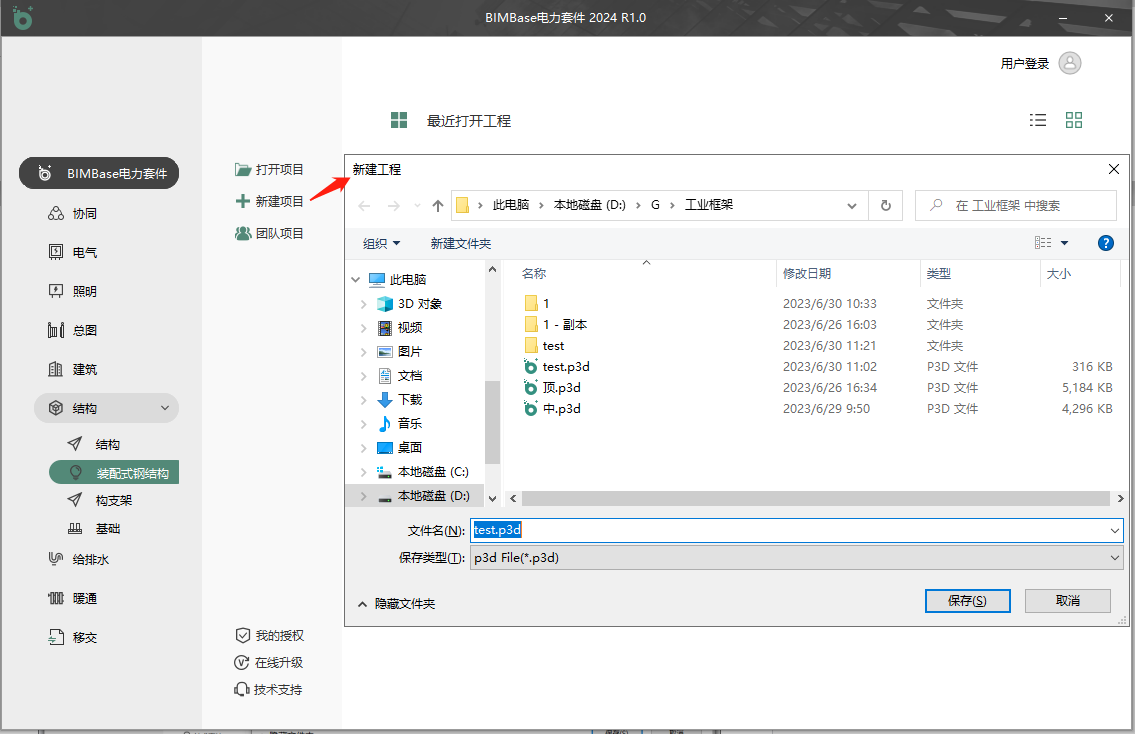Image resolution: width=1135 pixels, height=734 pixels.
Task: Open the help question mark icon
Action: [1105, 242]
